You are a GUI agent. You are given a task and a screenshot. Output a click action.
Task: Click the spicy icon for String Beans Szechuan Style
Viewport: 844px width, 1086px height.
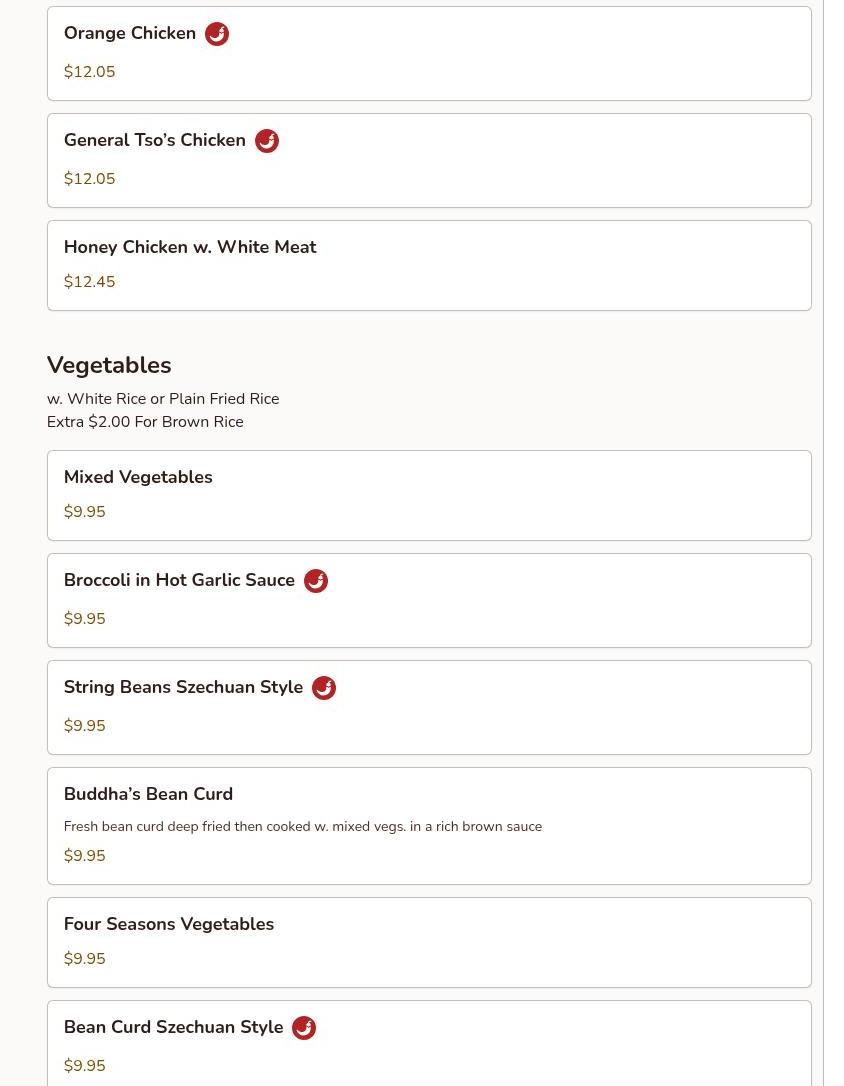[324, 688]
